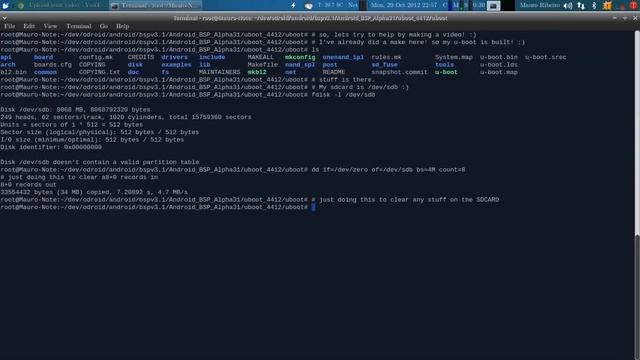Click the green 'u-boot' executable name

pyautogui.click(x=446, y=72)
